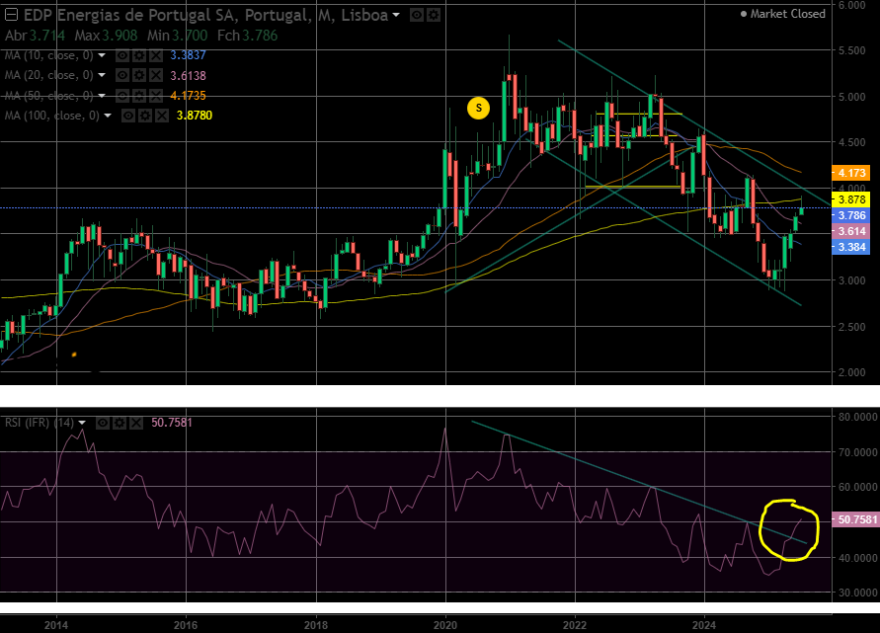880x633 pixels.
Task: Remove the MA 20 indicator
Action: [156, 75]
